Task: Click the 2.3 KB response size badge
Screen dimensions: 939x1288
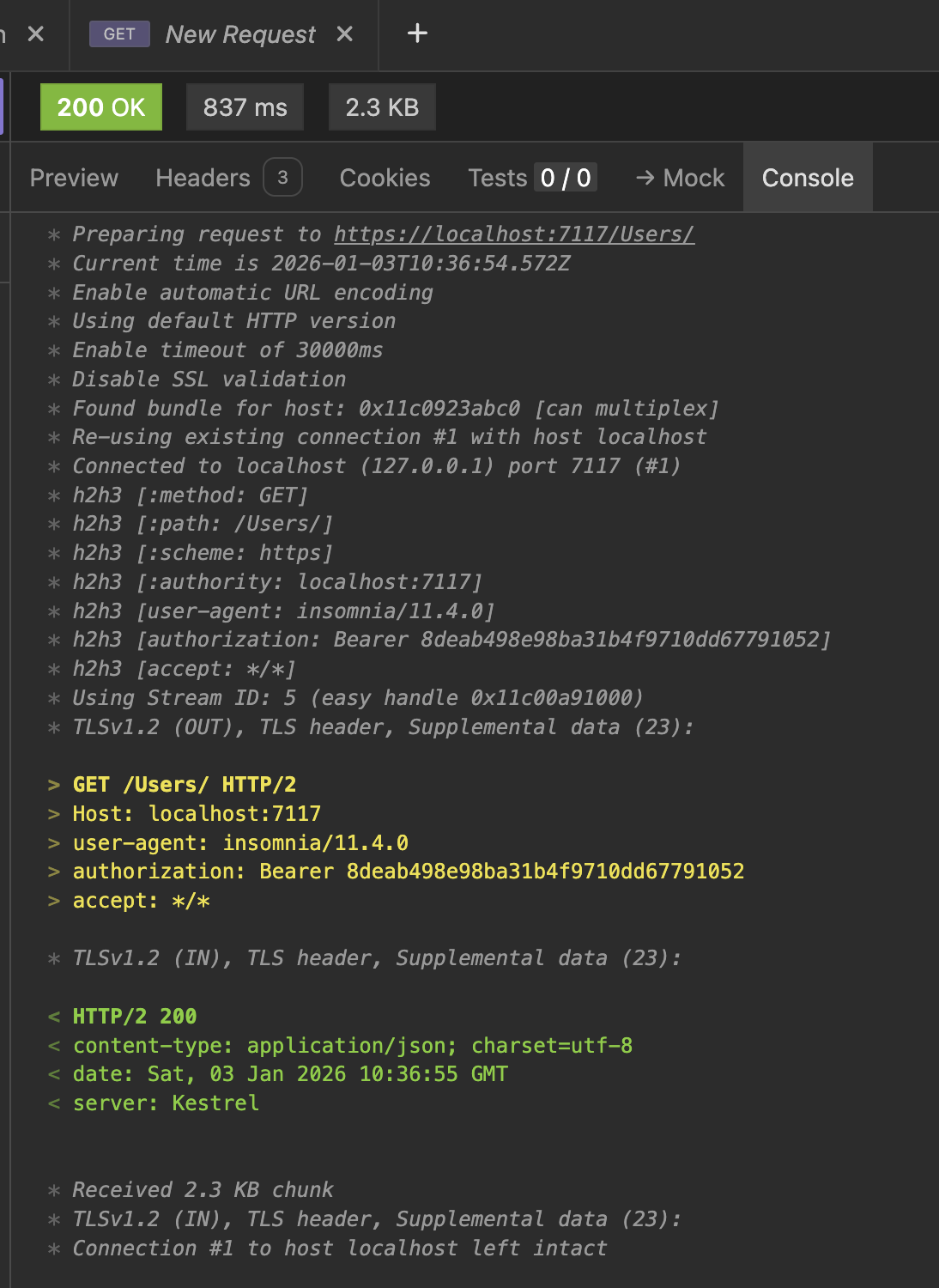Action: click(382, 107)
